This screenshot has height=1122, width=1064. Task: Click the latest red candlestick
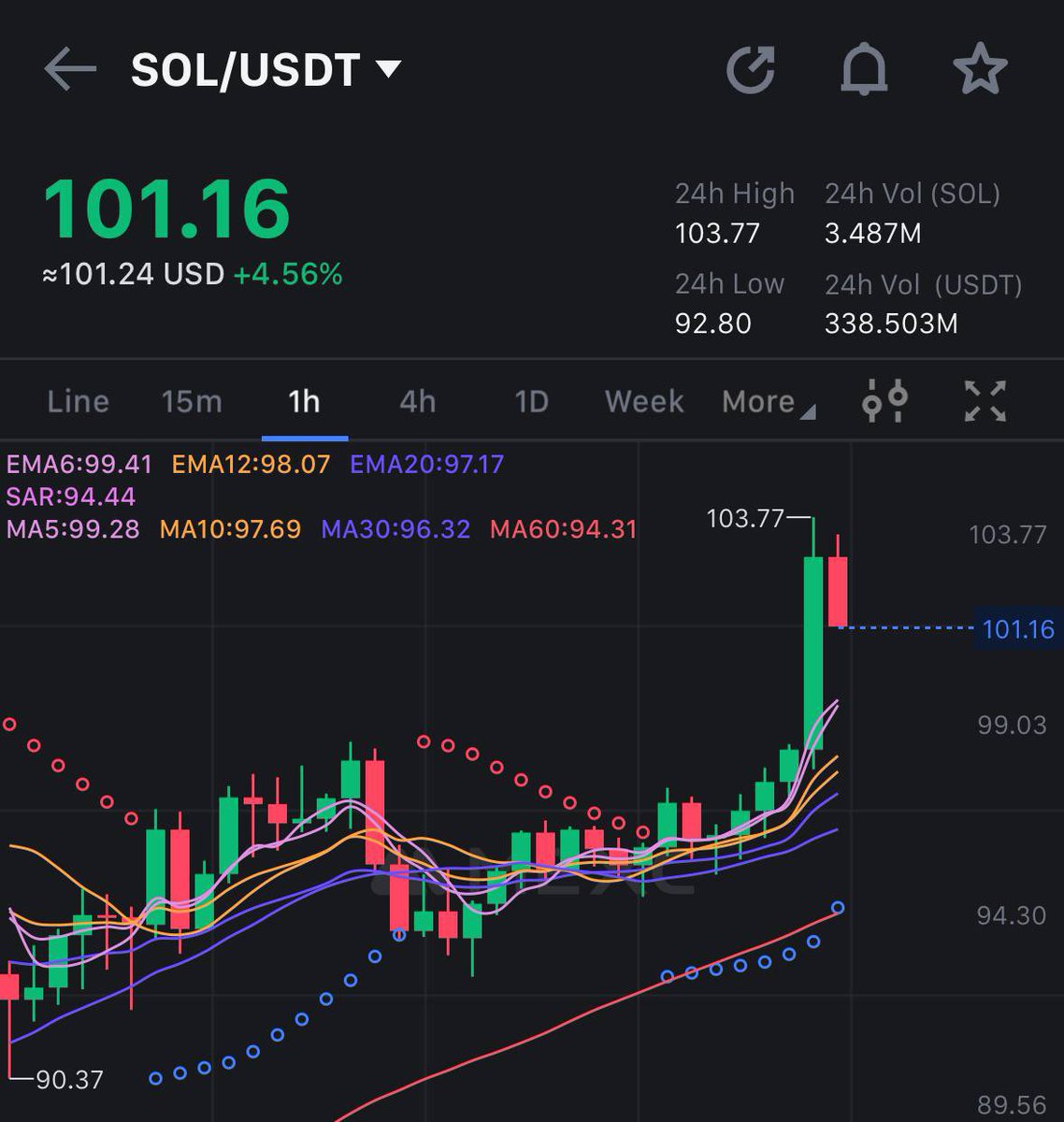tap(838, 592)
